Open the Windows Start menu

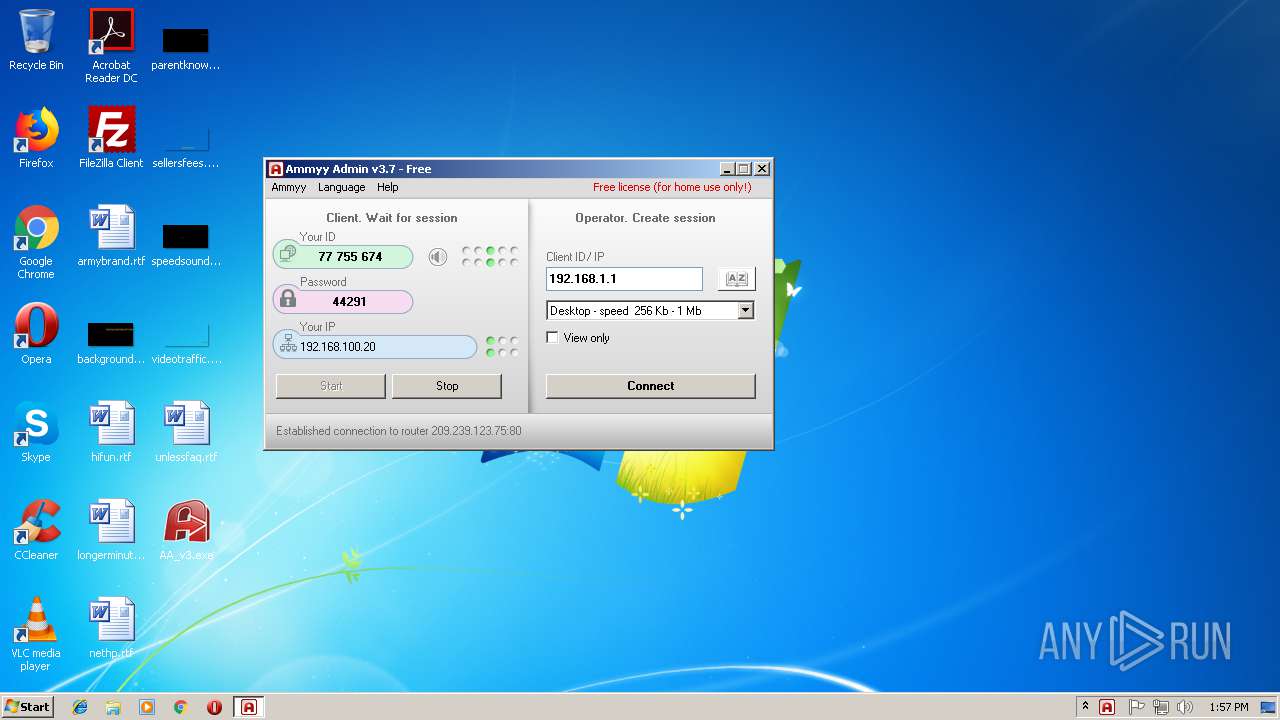[27, 707]
